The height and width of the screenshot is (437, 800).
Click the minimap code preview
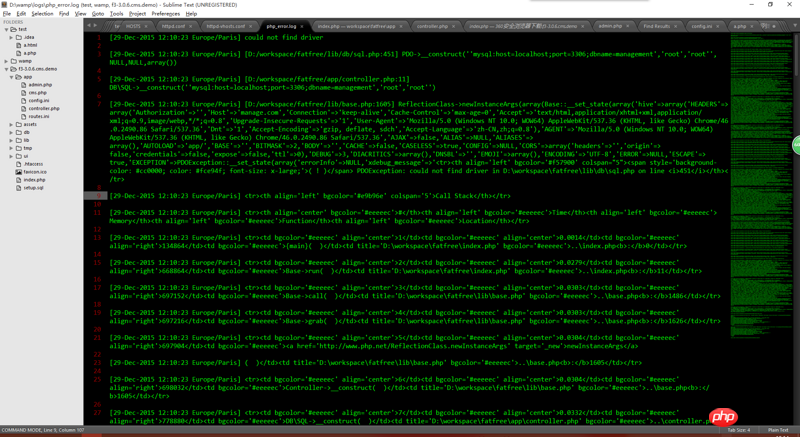(x=761, y=184)
